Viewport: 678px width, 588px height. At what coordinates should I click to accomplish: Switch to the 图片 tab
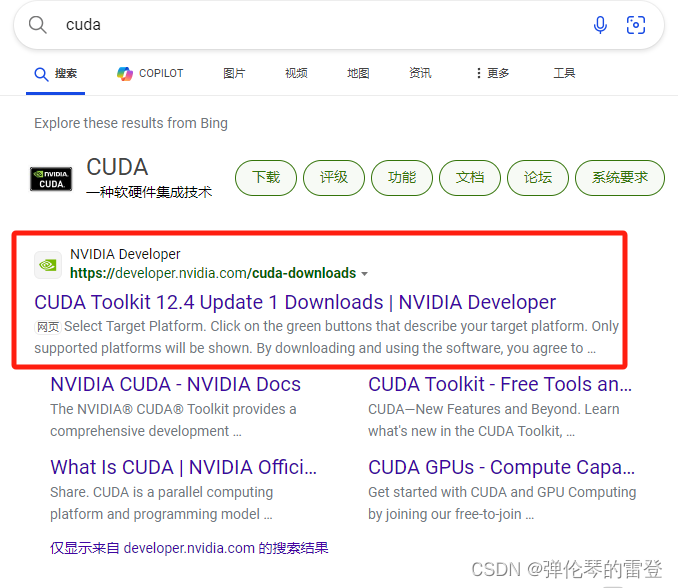click(234, 73)
